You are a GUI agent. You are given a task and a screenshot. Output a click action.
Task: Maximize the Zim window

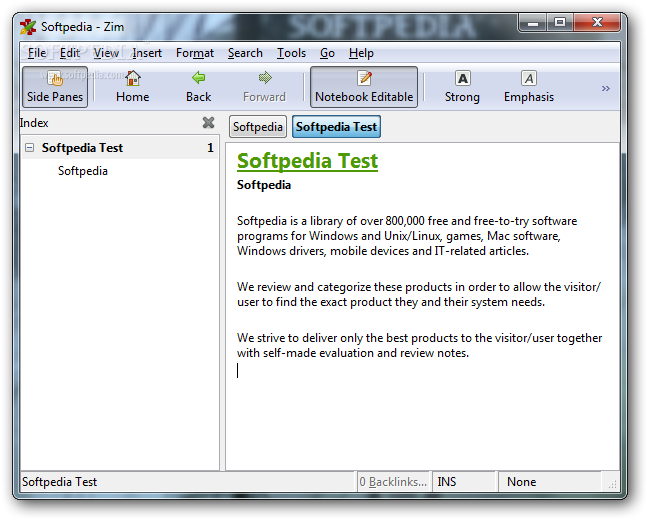pos(560,22)
